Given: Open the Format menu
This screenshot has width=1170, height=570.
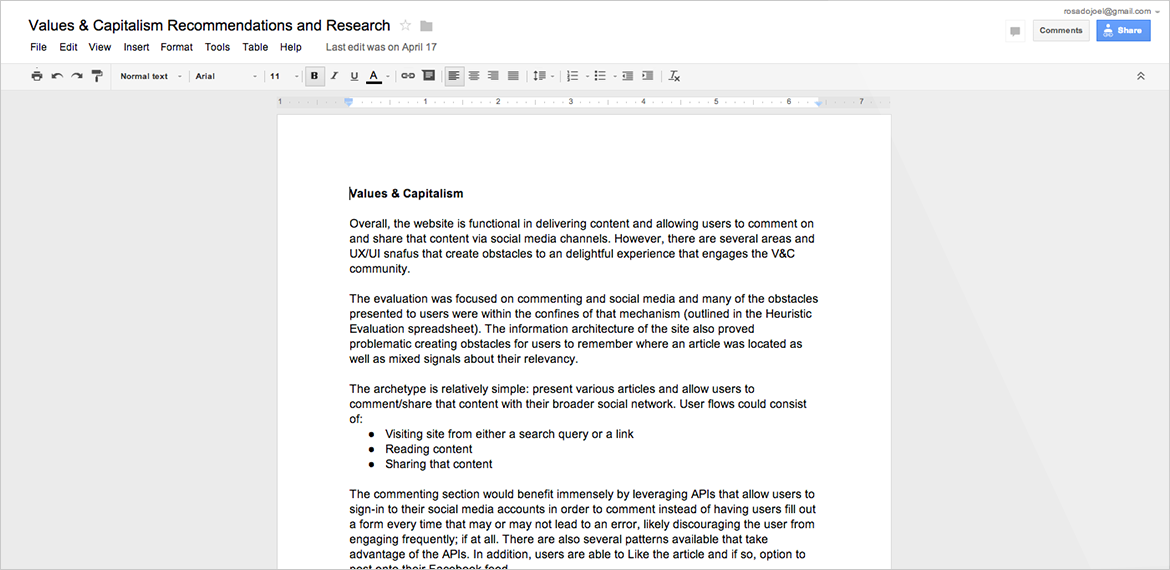Looking at the screenshot, I should pyautogui.click(x=177, y=47).
